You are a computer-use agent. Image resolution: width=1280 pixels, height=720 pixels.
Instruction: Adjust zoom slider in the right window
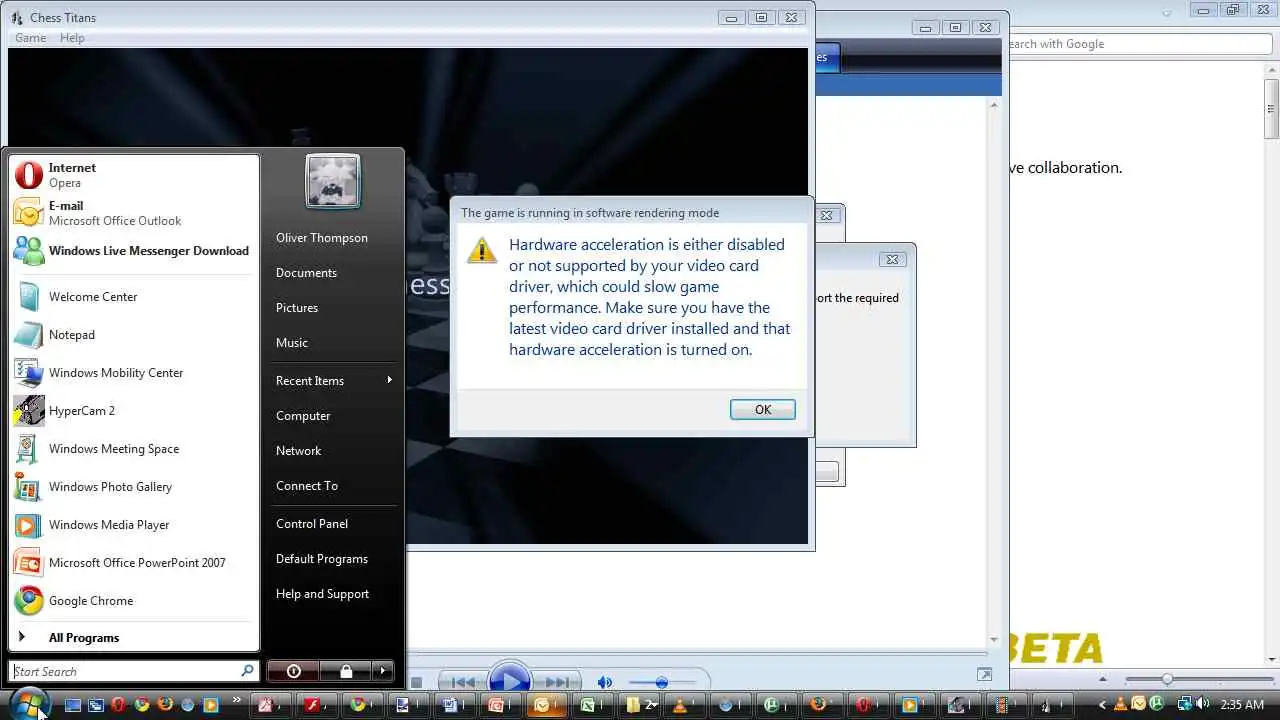(x=1166, y=679)
